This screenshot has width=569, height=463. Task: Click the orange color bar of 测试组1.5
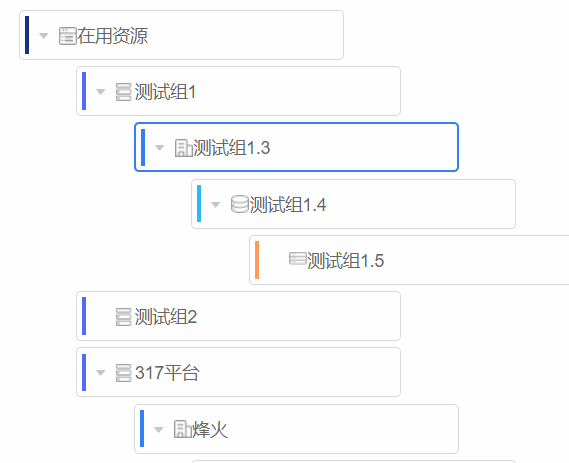tap(257, 260)
